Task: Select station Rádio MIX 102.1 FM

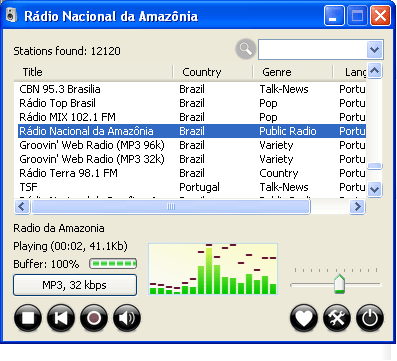Action: (x=192, y=117)
